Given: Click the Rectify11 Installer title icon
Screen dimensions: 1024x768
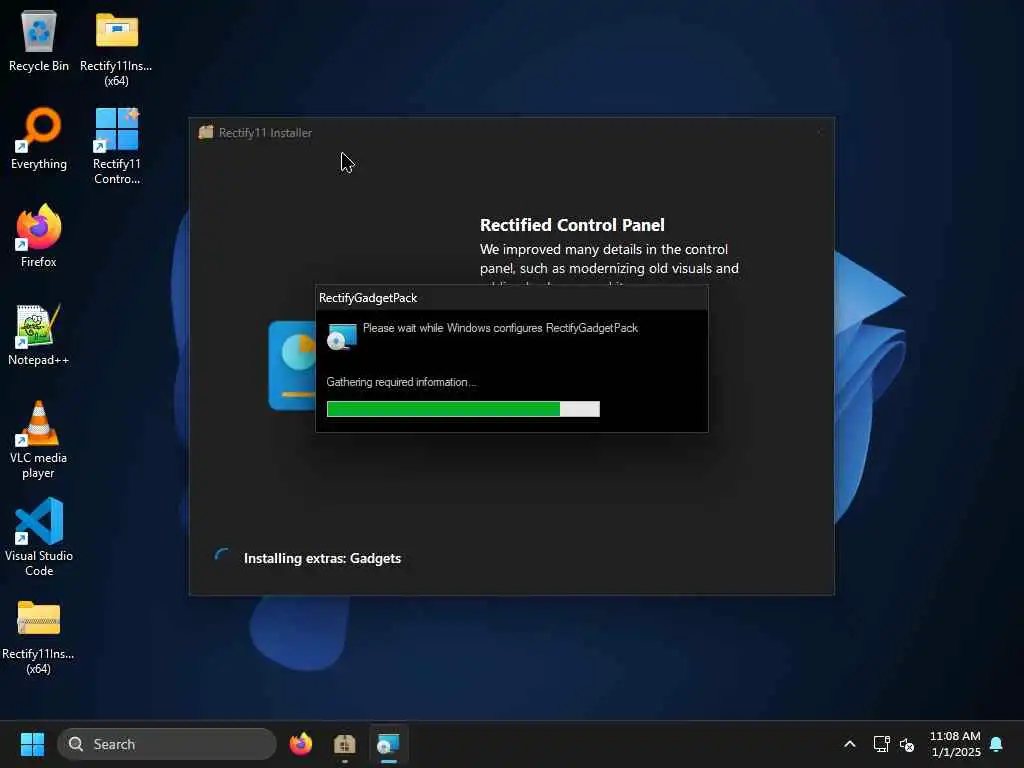Looking at the screenshot, I should click(206, 132).
